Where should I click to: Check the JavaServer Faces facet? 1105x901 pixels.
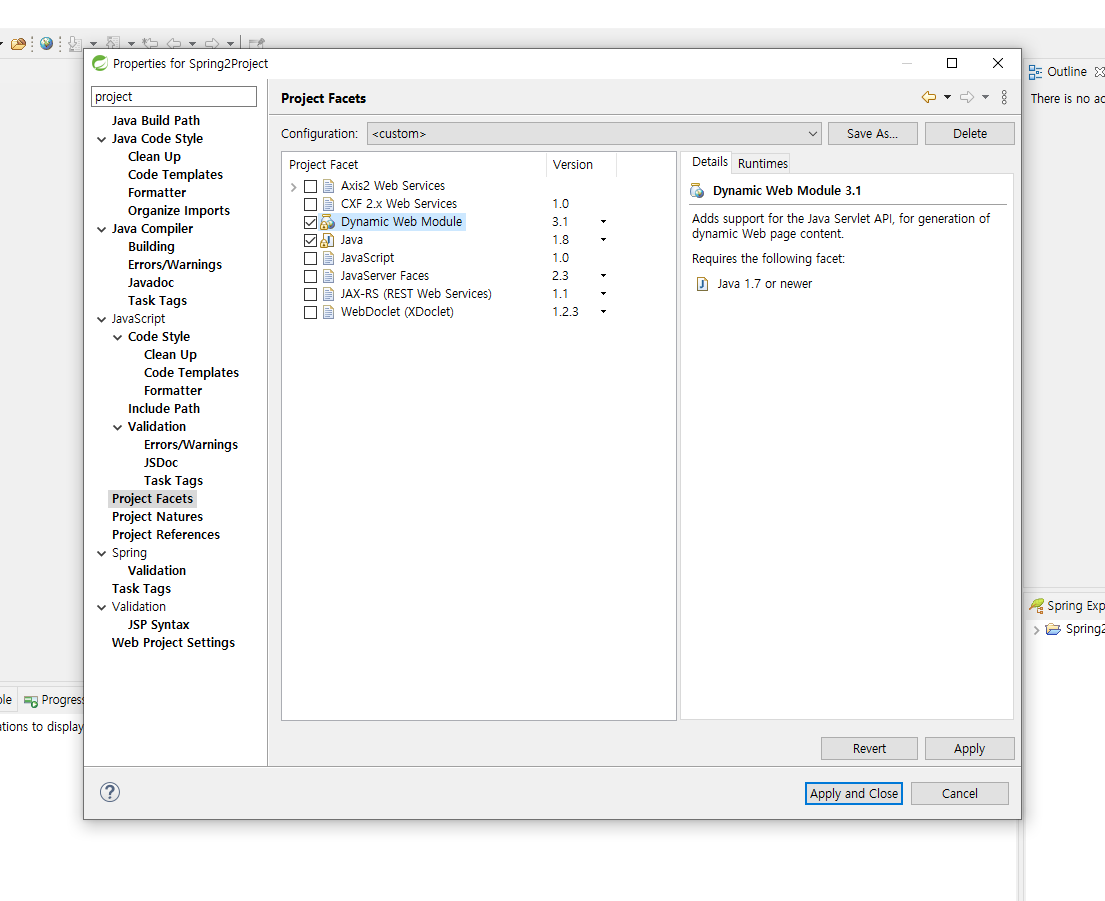310,276
